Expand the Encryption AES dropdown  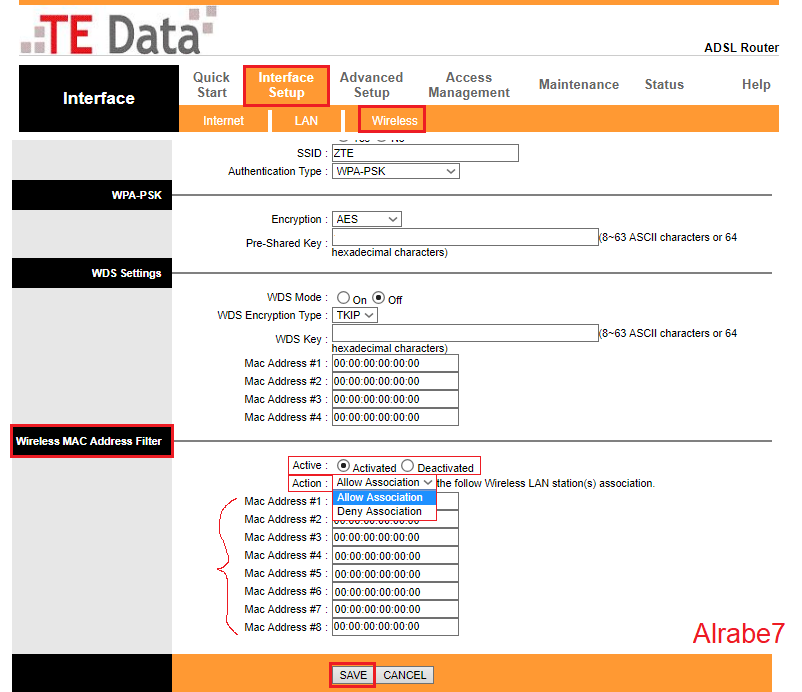pos(367,219)
